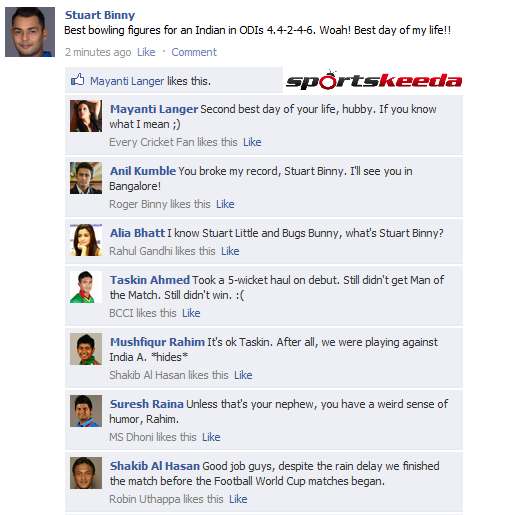Open the Sportskeeda logo
Screen dimensions: 513x515
pyautogui.click(x=374, y=80)
